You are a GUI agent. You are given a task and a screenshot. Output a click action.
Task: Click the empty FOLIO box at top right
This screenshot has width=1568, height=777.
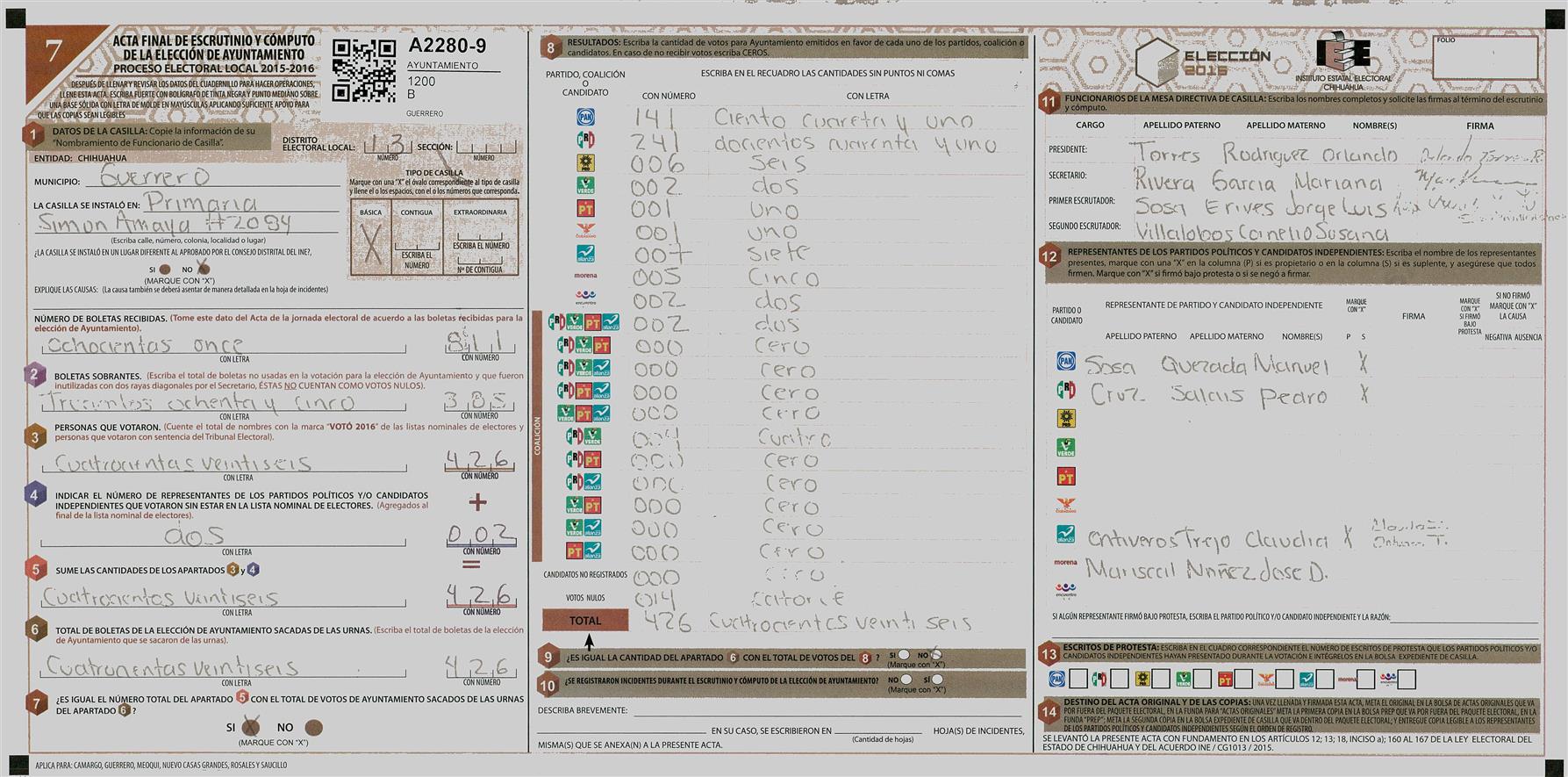pos(1486,60)
